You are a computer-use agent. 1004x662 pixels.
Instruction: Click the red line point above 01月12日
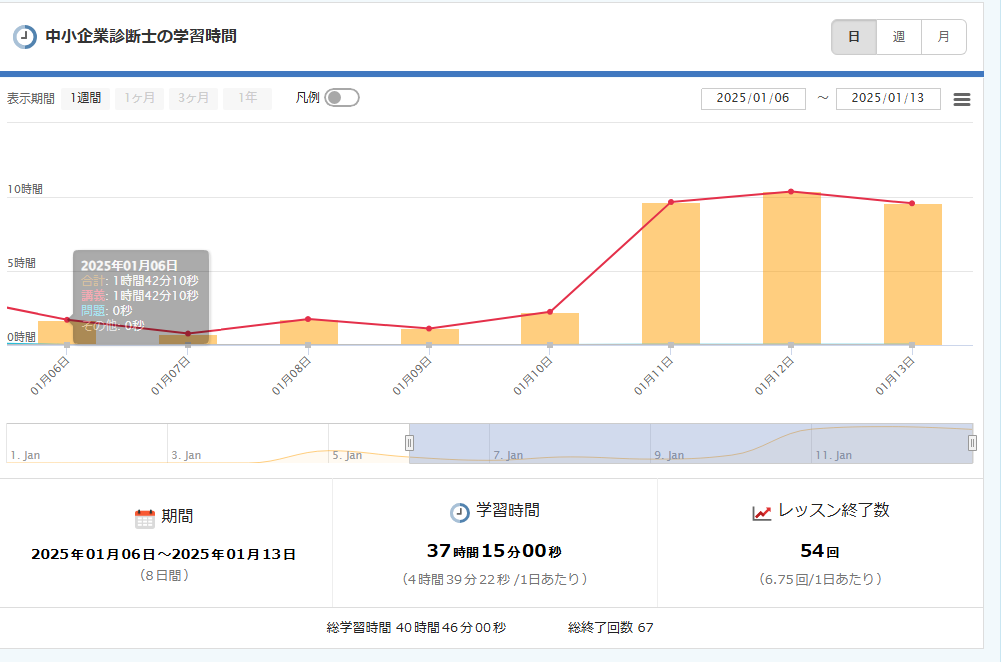[x=791, y=191]
